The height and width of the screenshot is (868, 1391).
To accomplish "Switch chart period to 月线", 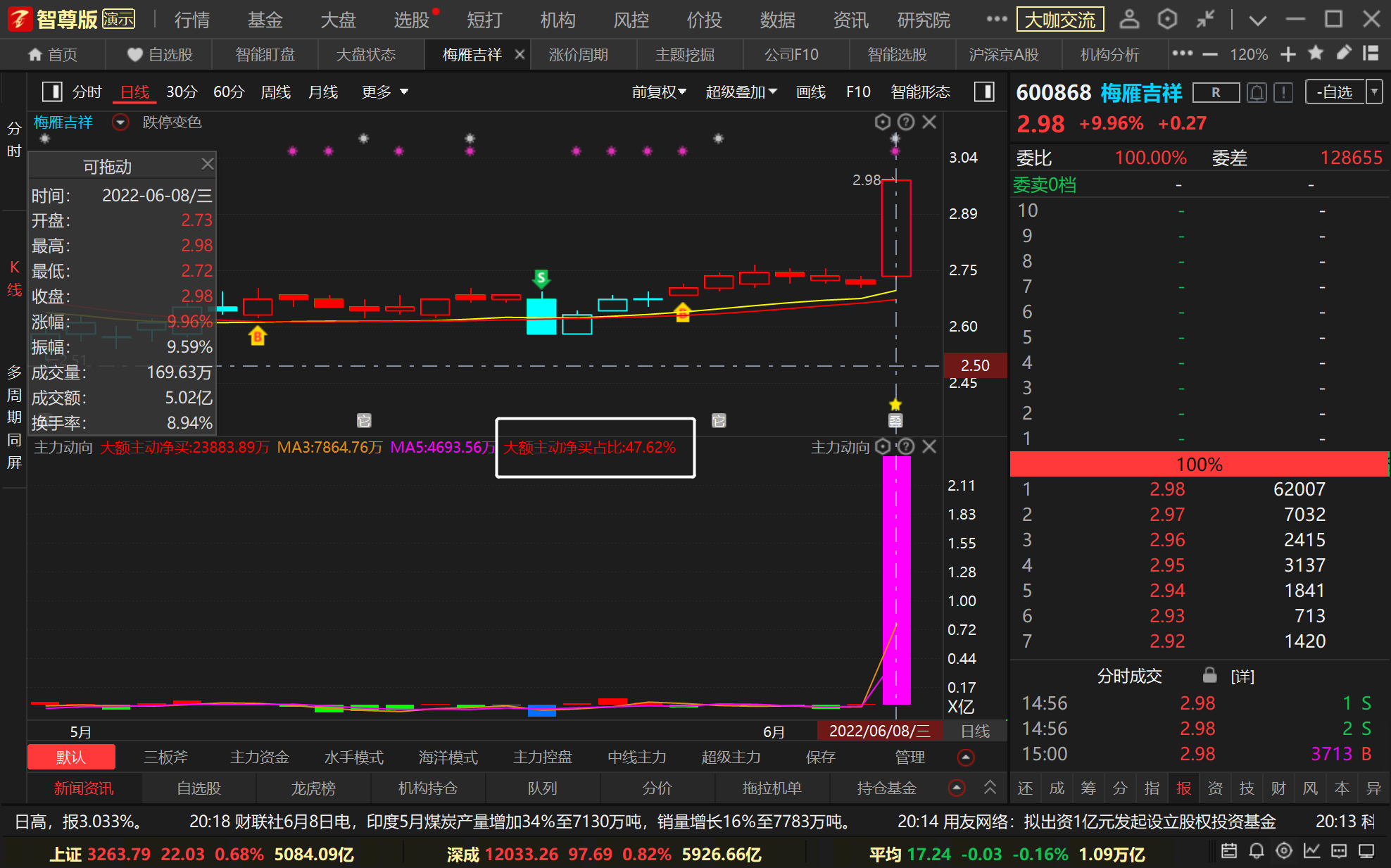I will [x=323, y=92].
